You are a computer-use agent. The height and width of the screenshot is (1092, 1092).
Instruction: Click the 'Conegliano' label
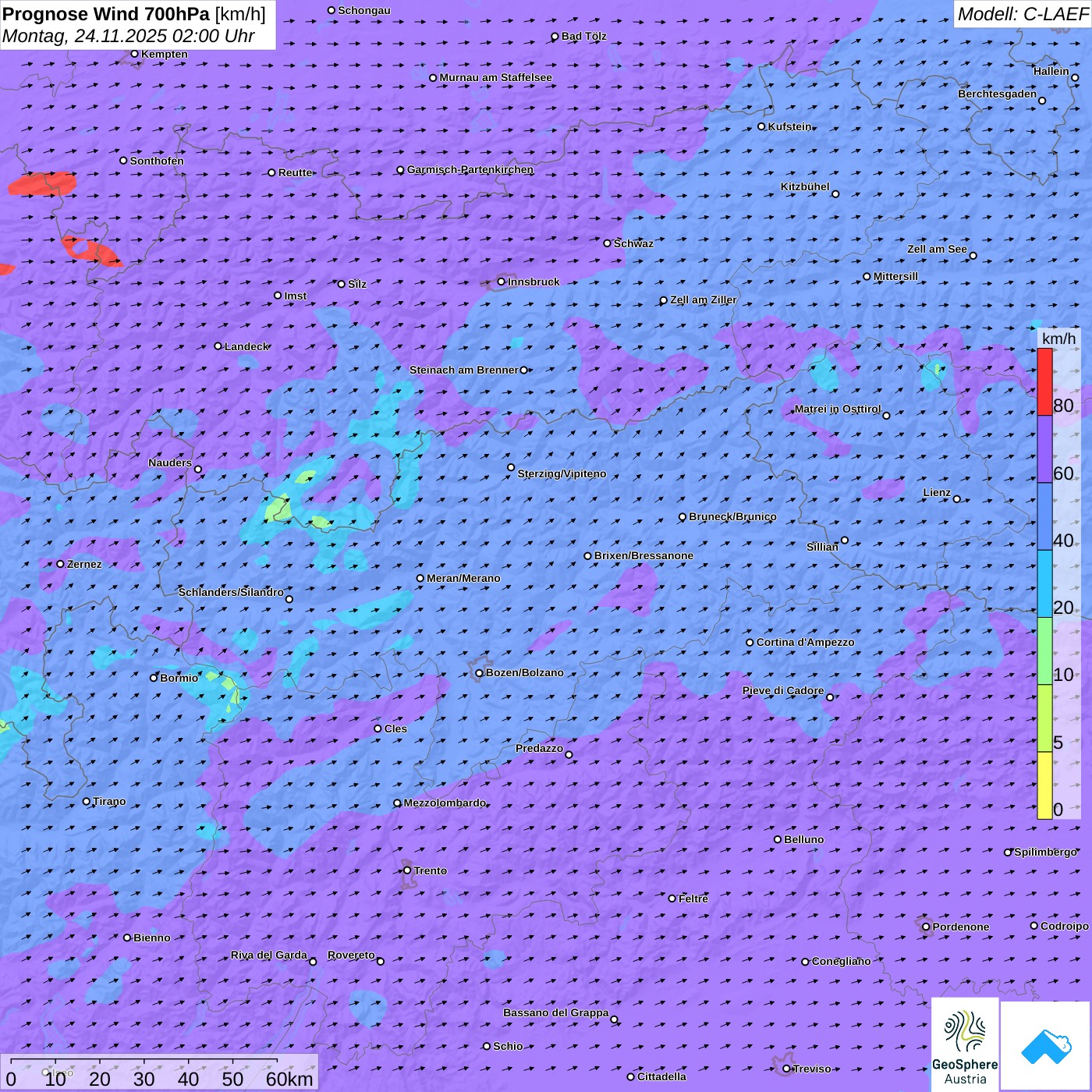pyautogui.click(x=841, y=961)
